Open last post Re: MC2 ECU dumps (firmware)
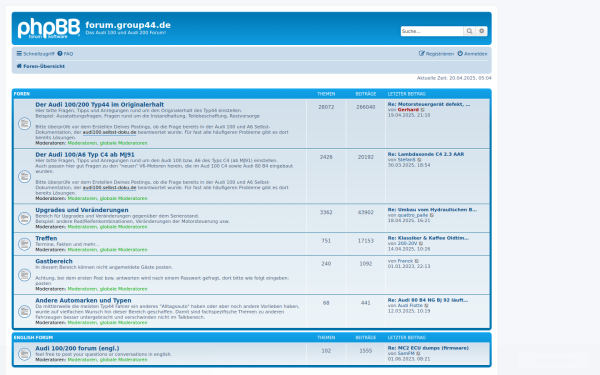600x375 pixels. tap(428, 348)
